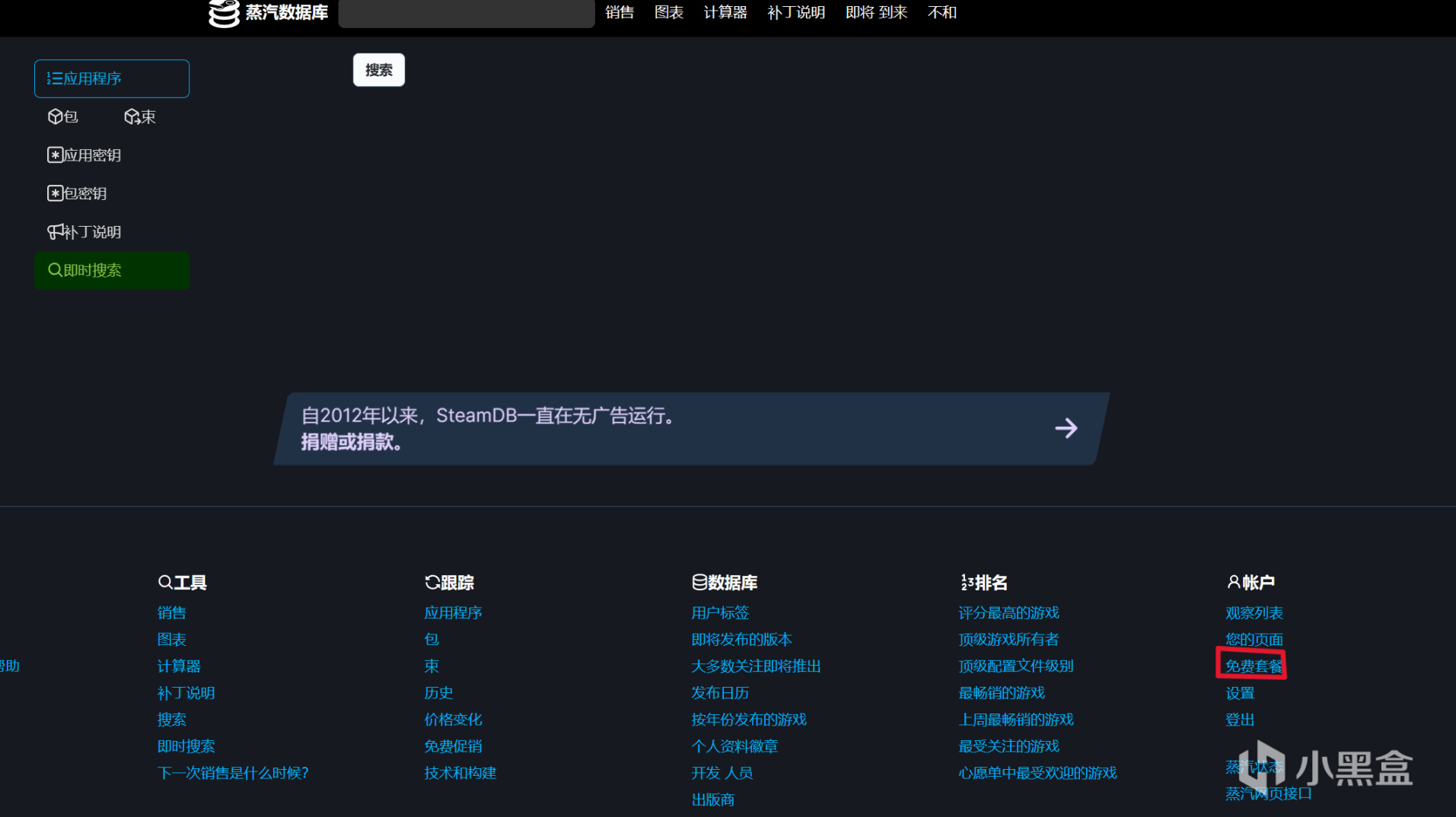
Task: Open footer 图表 link under 工具
Action: click(x=171, y=639)
